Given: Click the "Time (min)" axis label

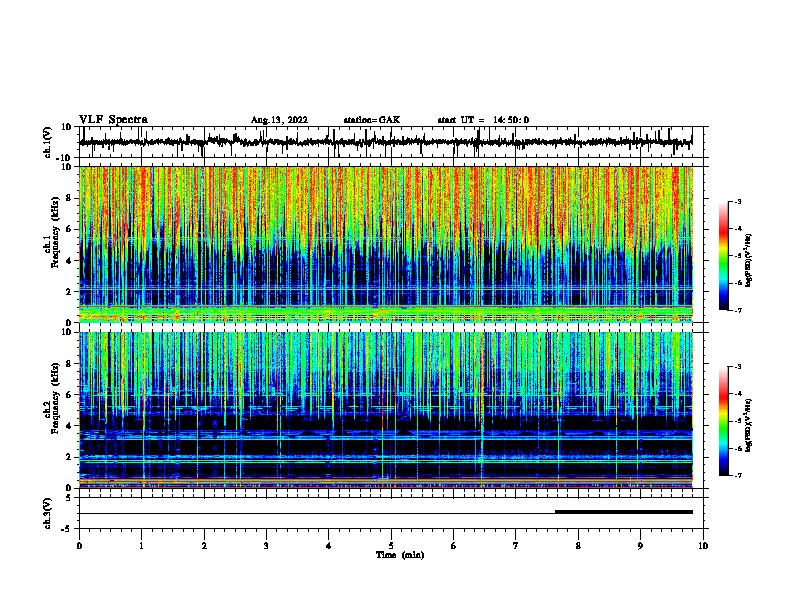Looking at the screenshot, I should click(400, 555).
